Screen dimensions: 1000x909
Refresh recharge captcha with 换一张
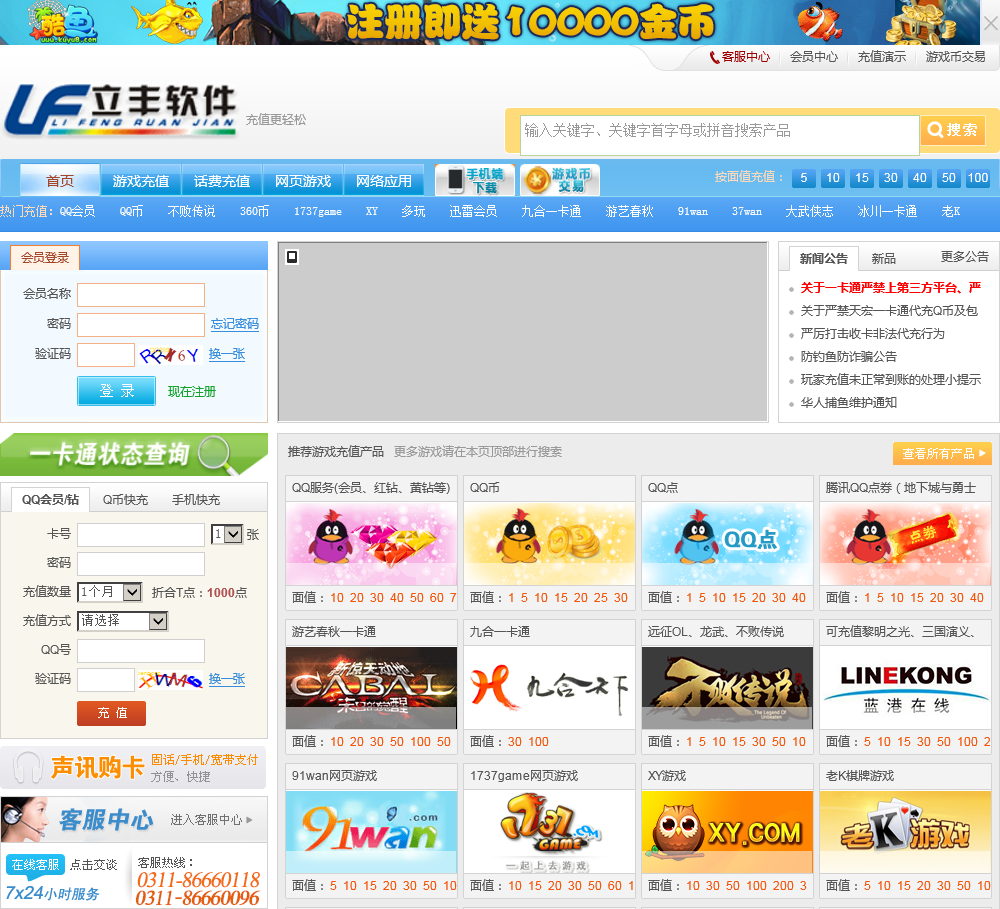click(x=227, y=679)
